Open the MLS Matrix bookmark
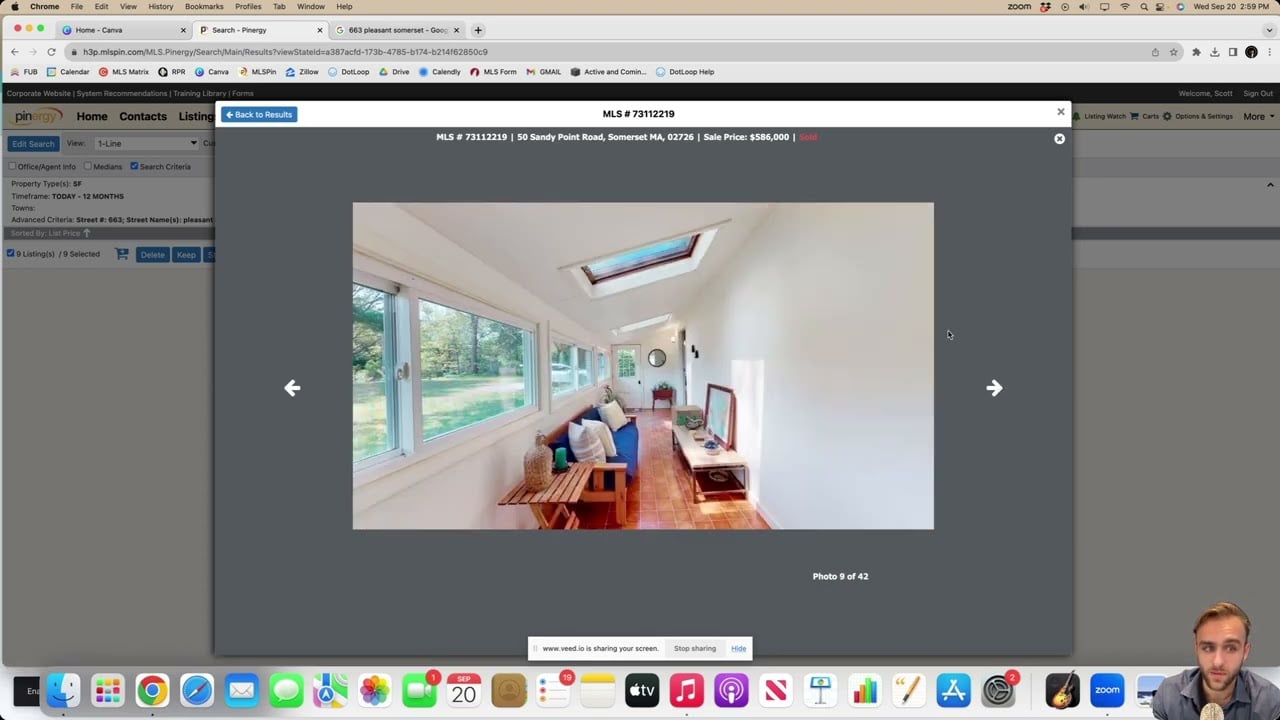This screenshot has height=720, width=1280. (124, 72)
